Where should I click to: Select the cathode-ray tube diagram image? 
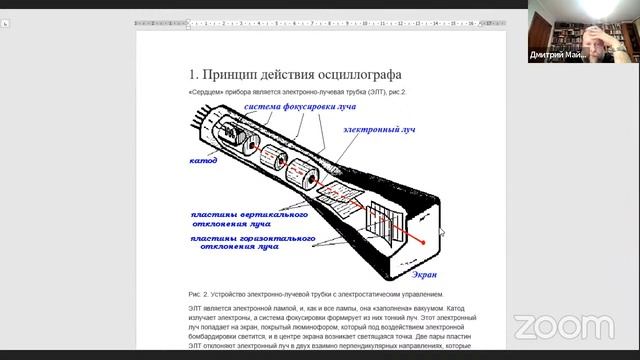316,192
